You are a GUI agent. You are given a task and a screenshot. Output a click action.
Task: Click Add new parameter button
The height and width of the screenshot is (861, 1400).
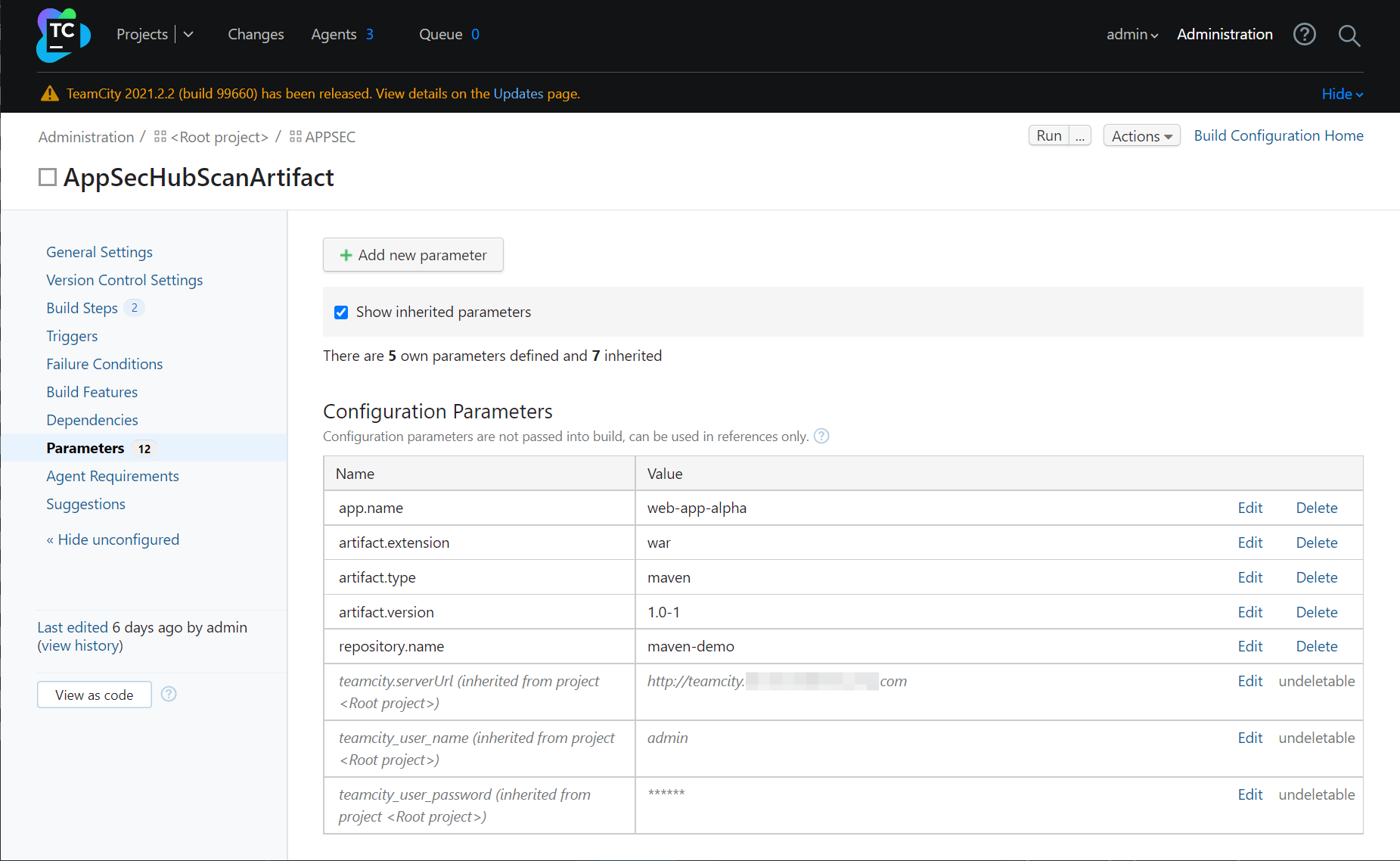[413, 255]
